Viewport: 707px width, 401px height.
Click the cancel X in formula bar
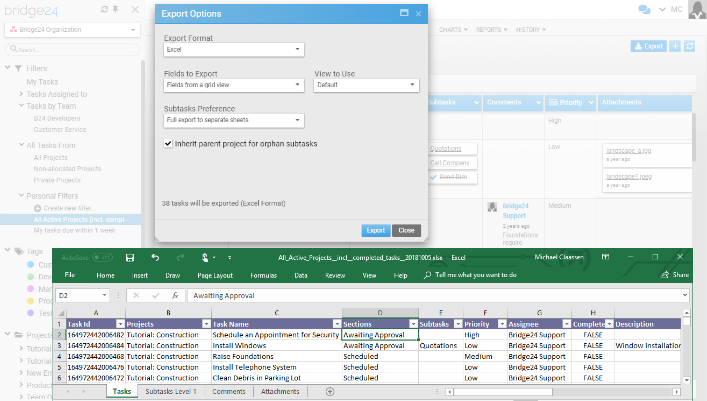[x=136, y=295]
